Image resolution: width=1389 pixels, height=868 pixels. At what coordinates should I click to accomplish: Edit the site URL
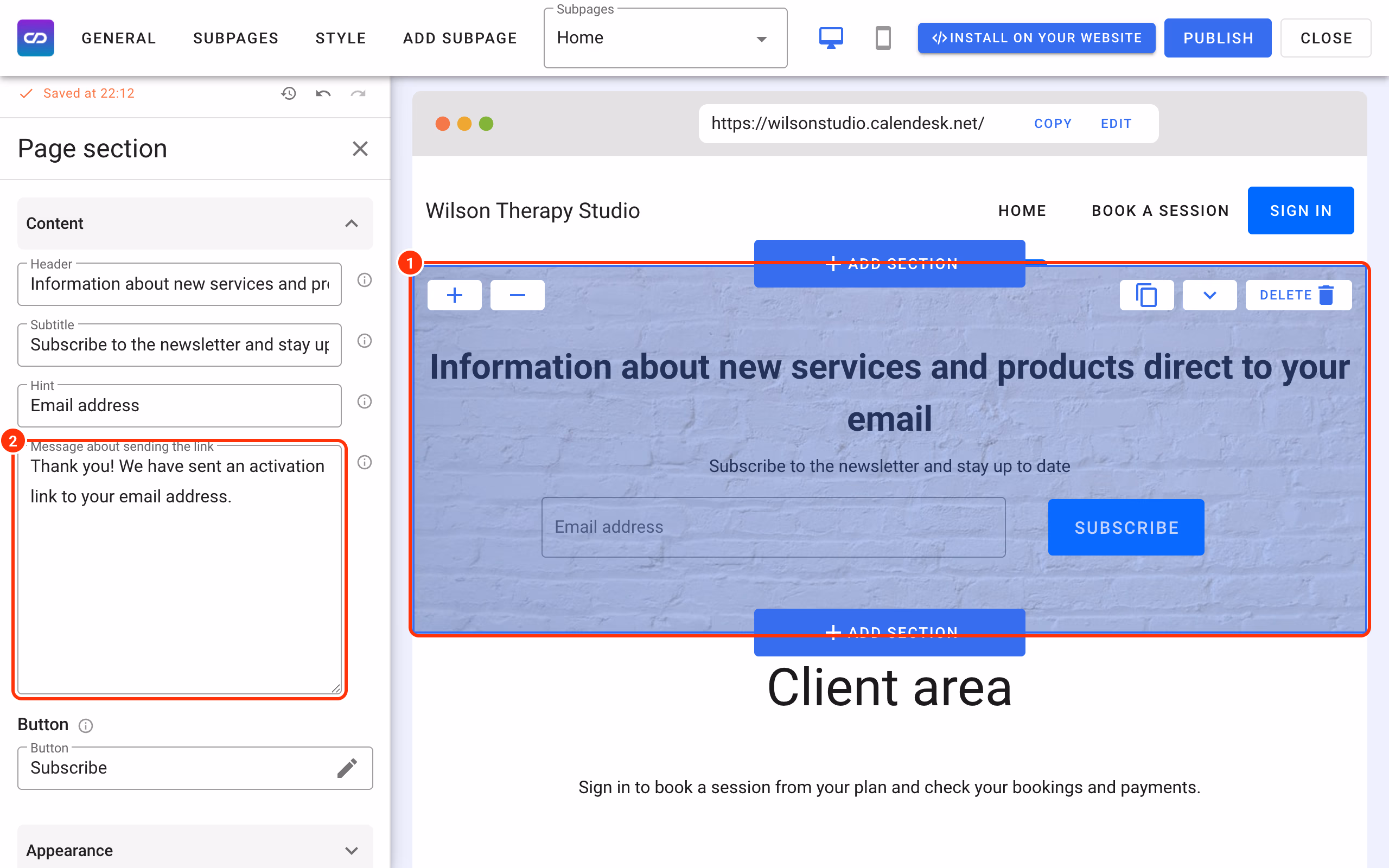[x=1116, y=124]
